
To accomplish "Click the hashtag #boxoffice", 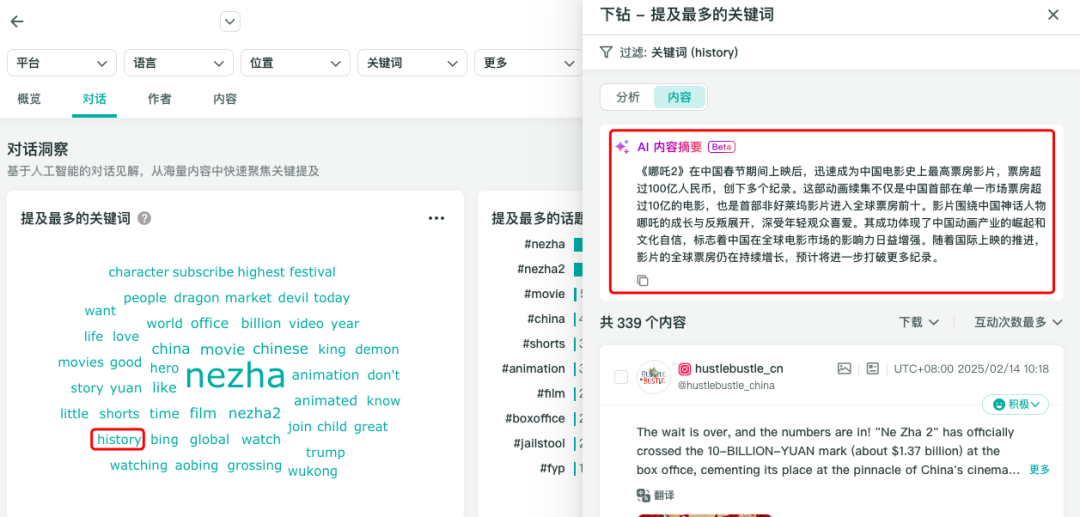I will 534,419.
